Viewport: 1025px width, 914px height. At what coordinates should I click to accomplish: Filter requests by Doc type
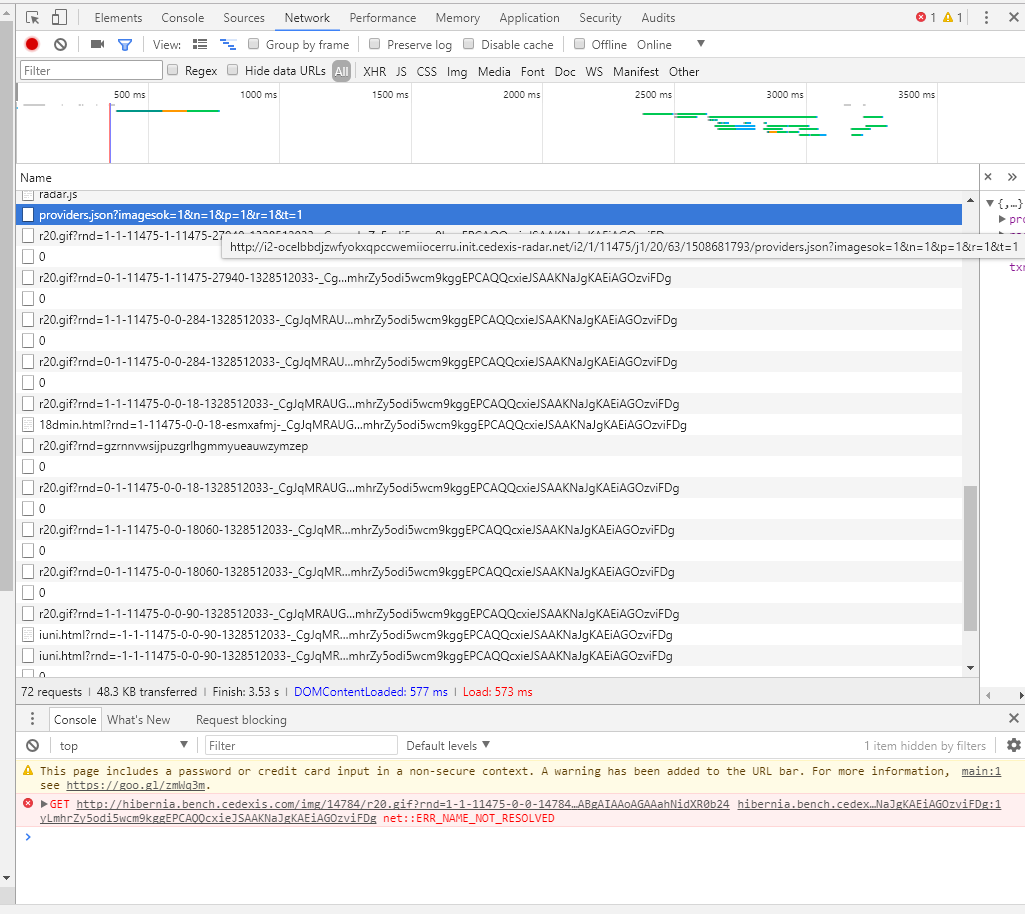565,71
